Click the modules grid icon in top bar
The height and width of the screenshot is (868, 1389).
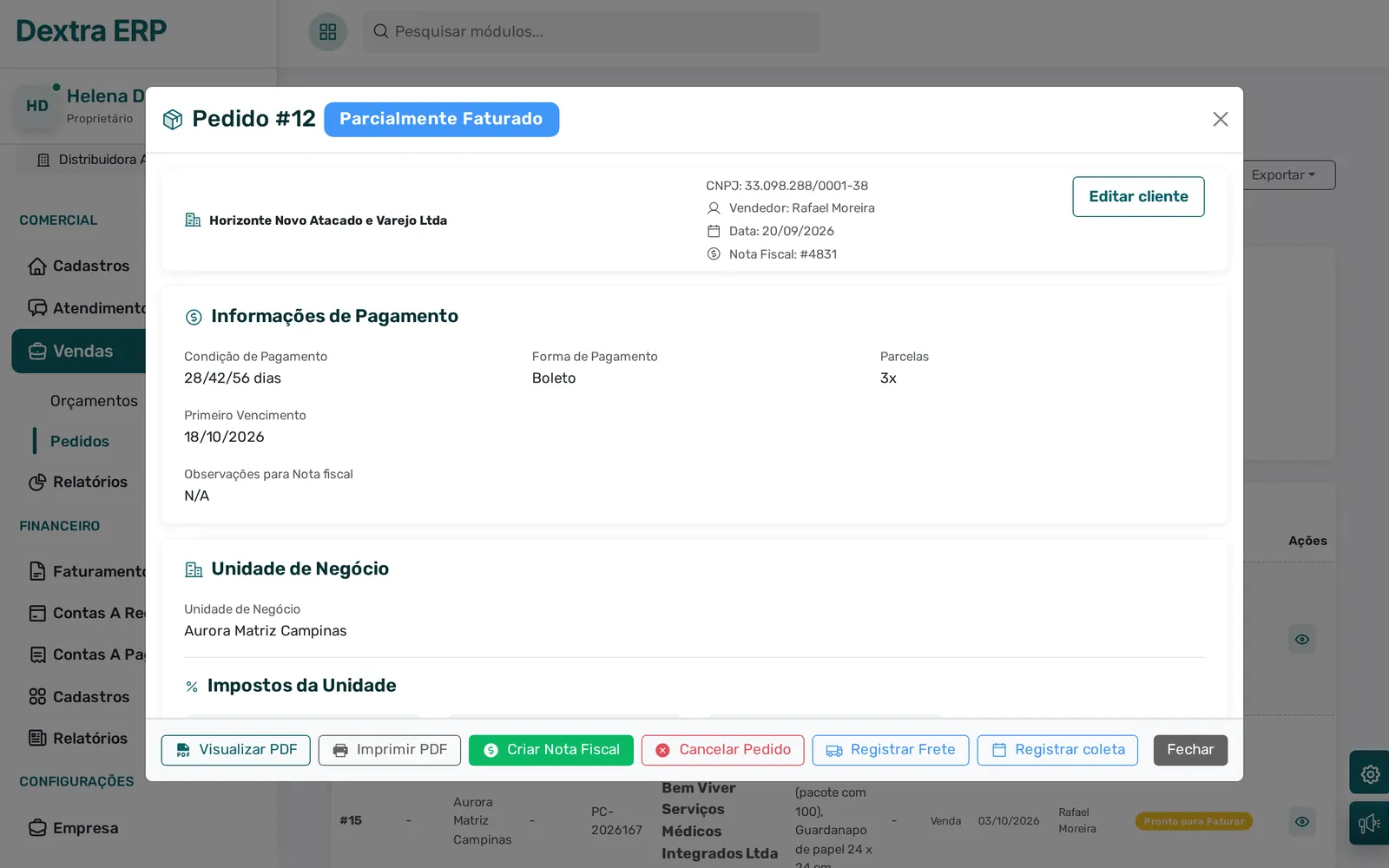coord(328,32)
